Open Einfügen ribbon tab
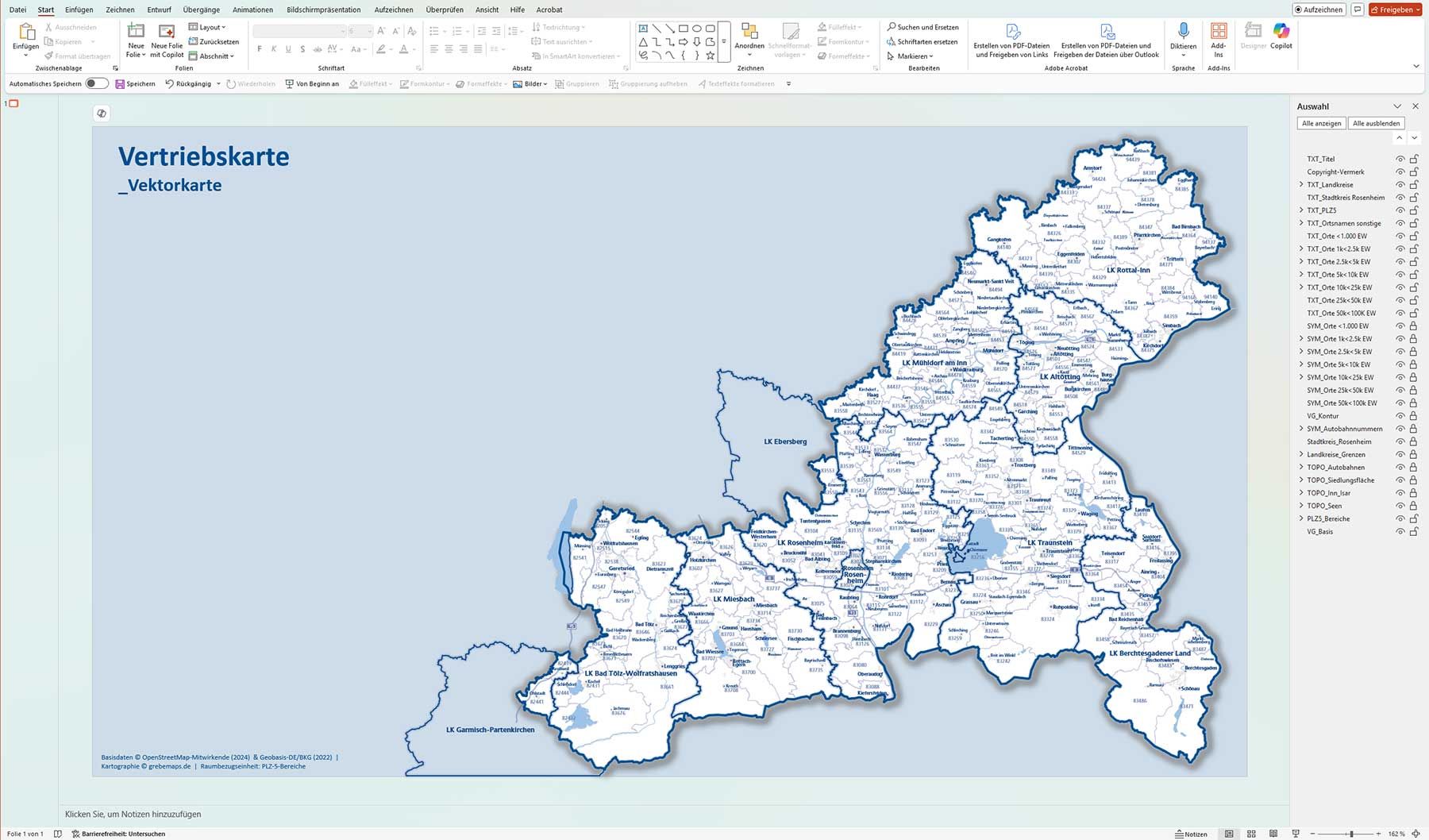Screen dimensions: 1429x840 pos(79,10)
